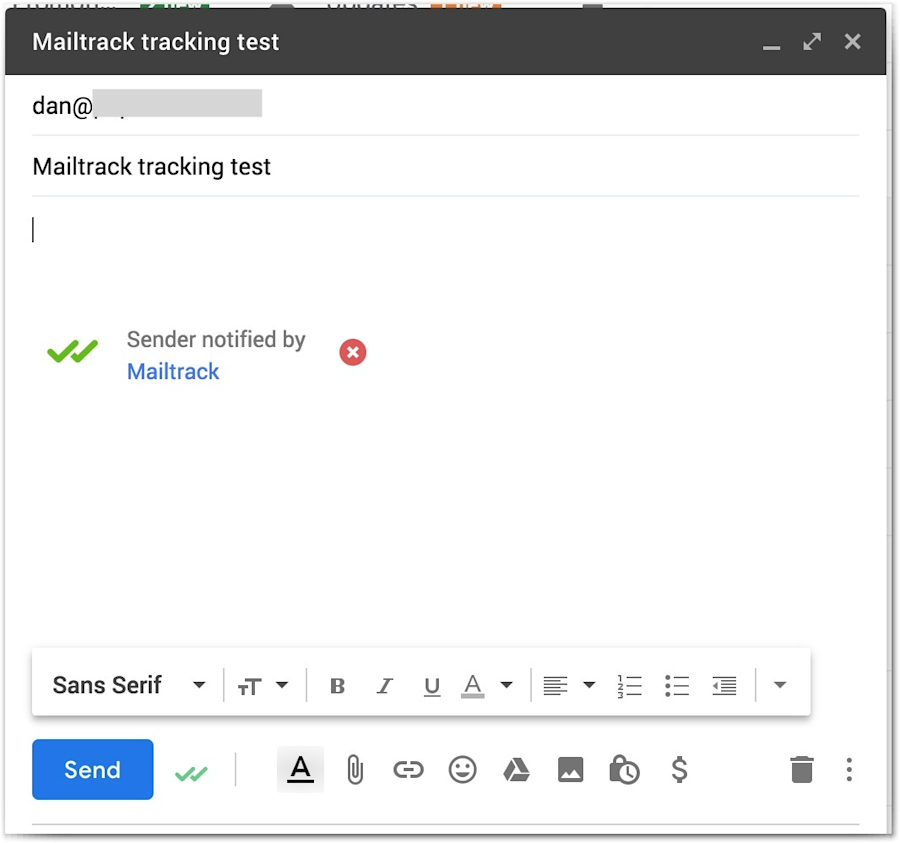Expand more formatting options
Viewport: 900px width, 843px height.
click(x=779, y=685)
